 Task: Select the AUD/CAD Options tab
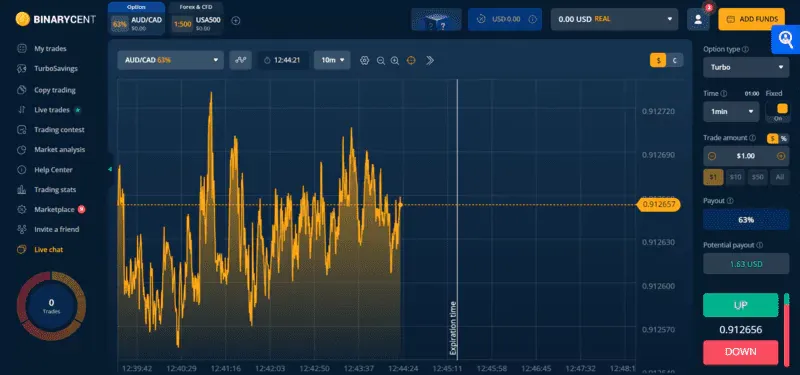coord(136,19)
